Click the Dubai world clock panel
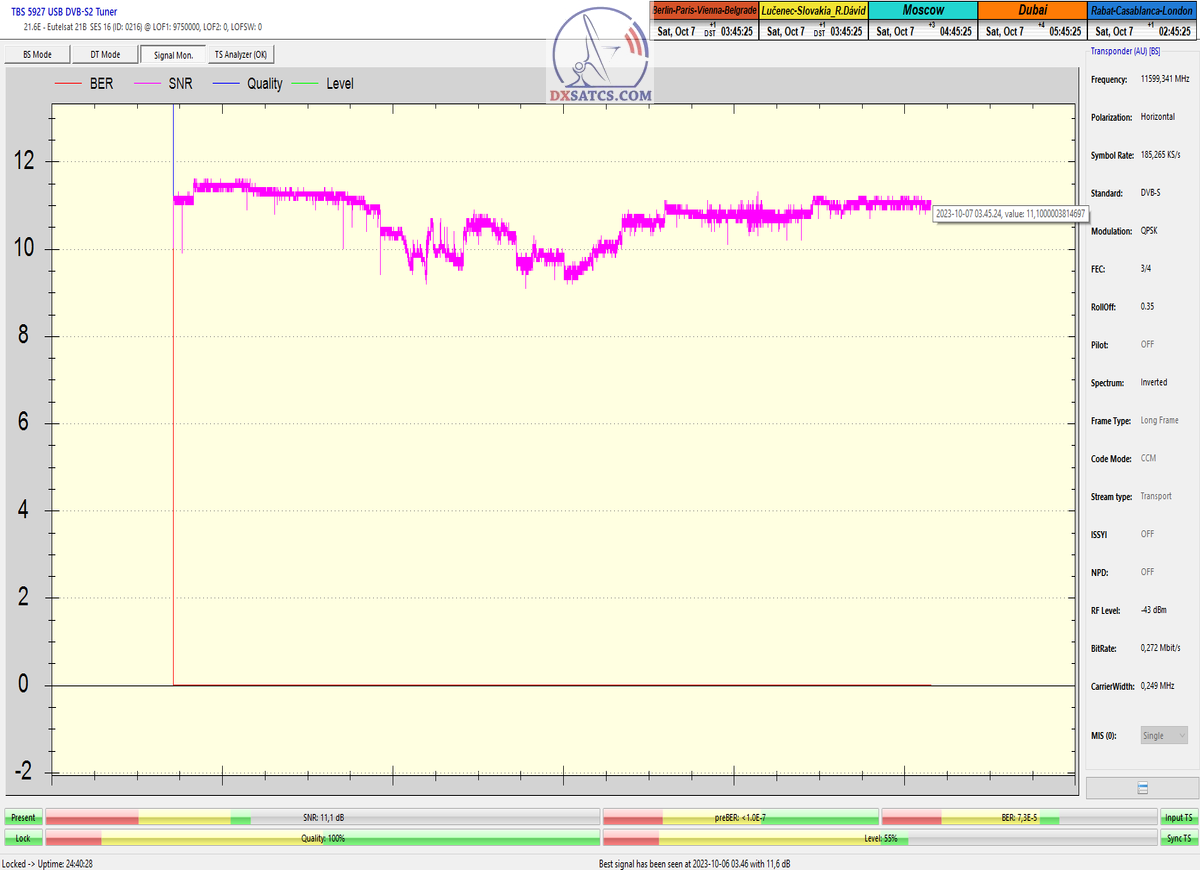Viewport: 1200px width, 870px height. coord(1032,20)
